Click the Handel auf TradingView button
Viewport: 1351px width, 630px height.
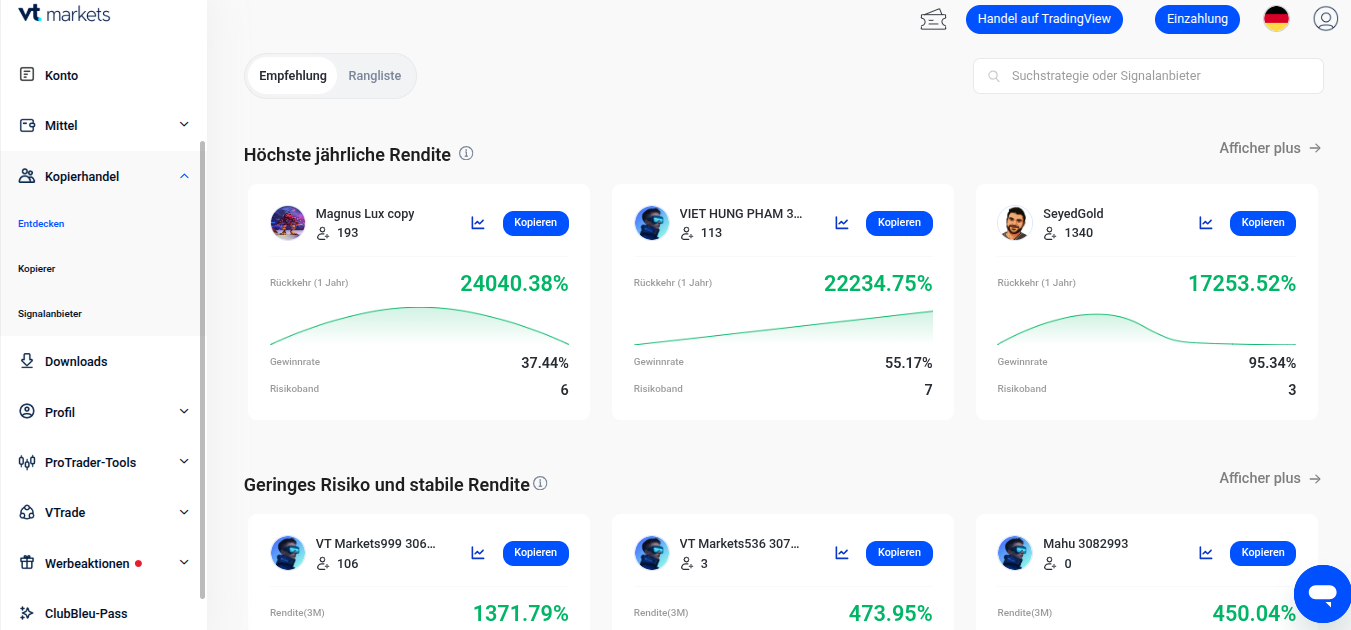(1044, 19)
